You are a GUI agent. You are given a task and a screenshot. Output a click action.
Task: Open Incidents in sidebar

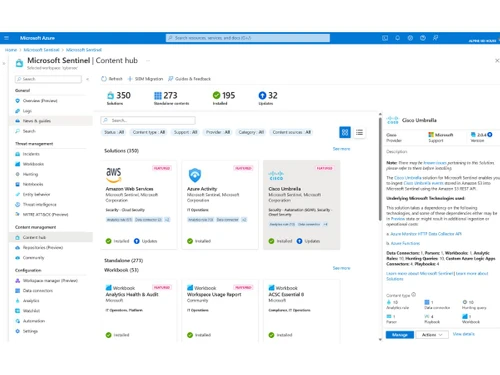(28, 154)
